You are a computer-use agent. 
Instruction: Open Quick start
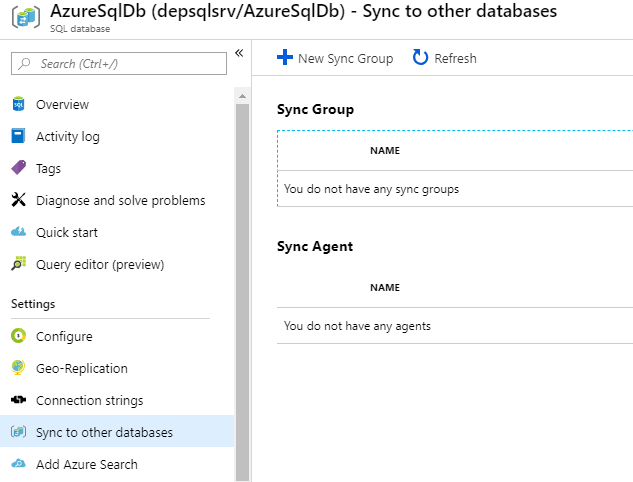point(67,233)
